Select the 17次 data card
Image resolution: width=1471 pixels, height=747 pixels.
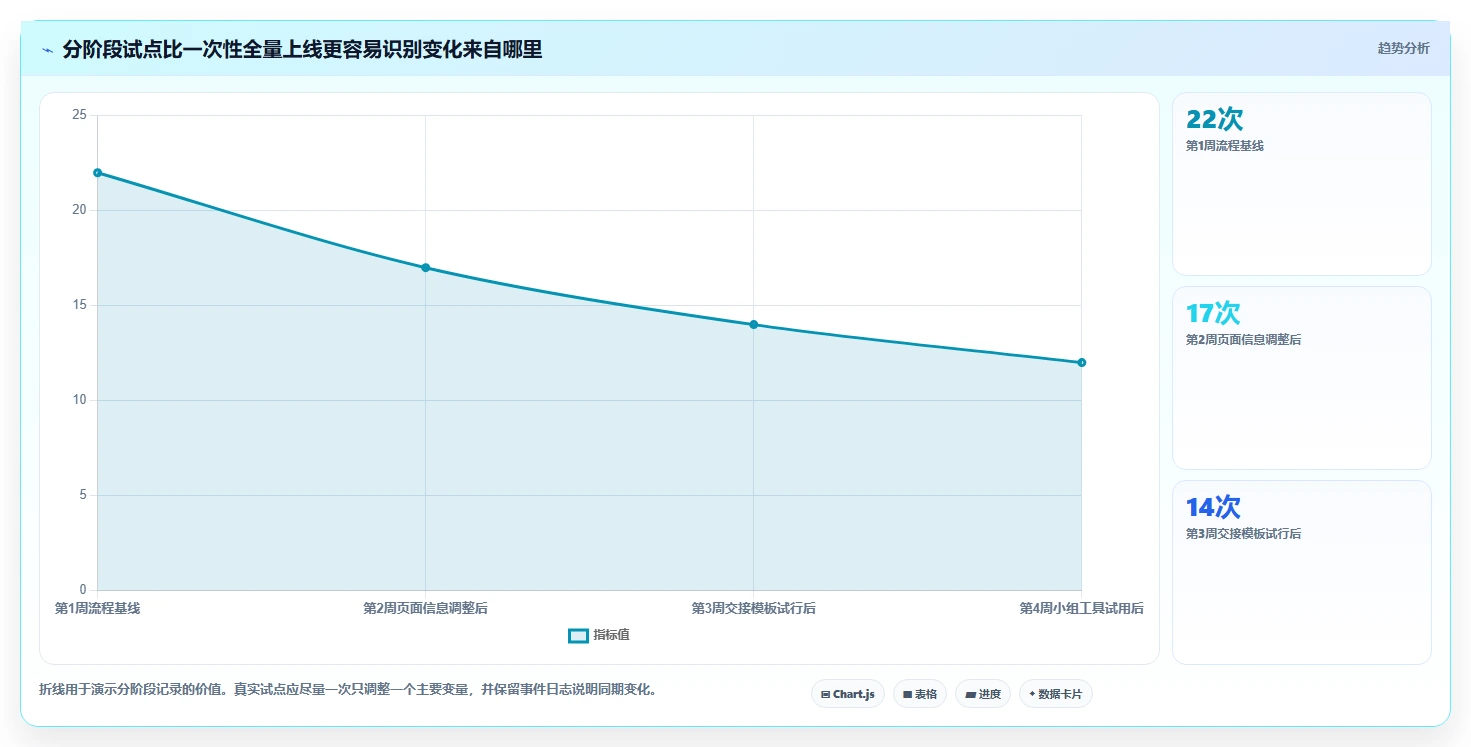(x=1302, y=378)
